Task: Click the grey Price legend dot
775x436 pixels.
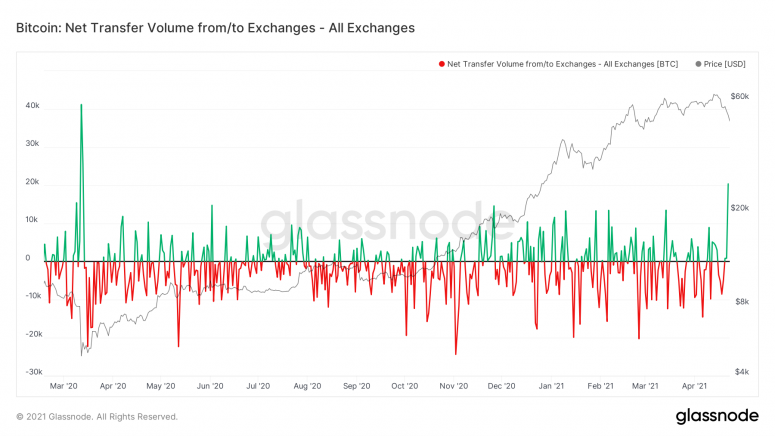Action: coord(697,64)
